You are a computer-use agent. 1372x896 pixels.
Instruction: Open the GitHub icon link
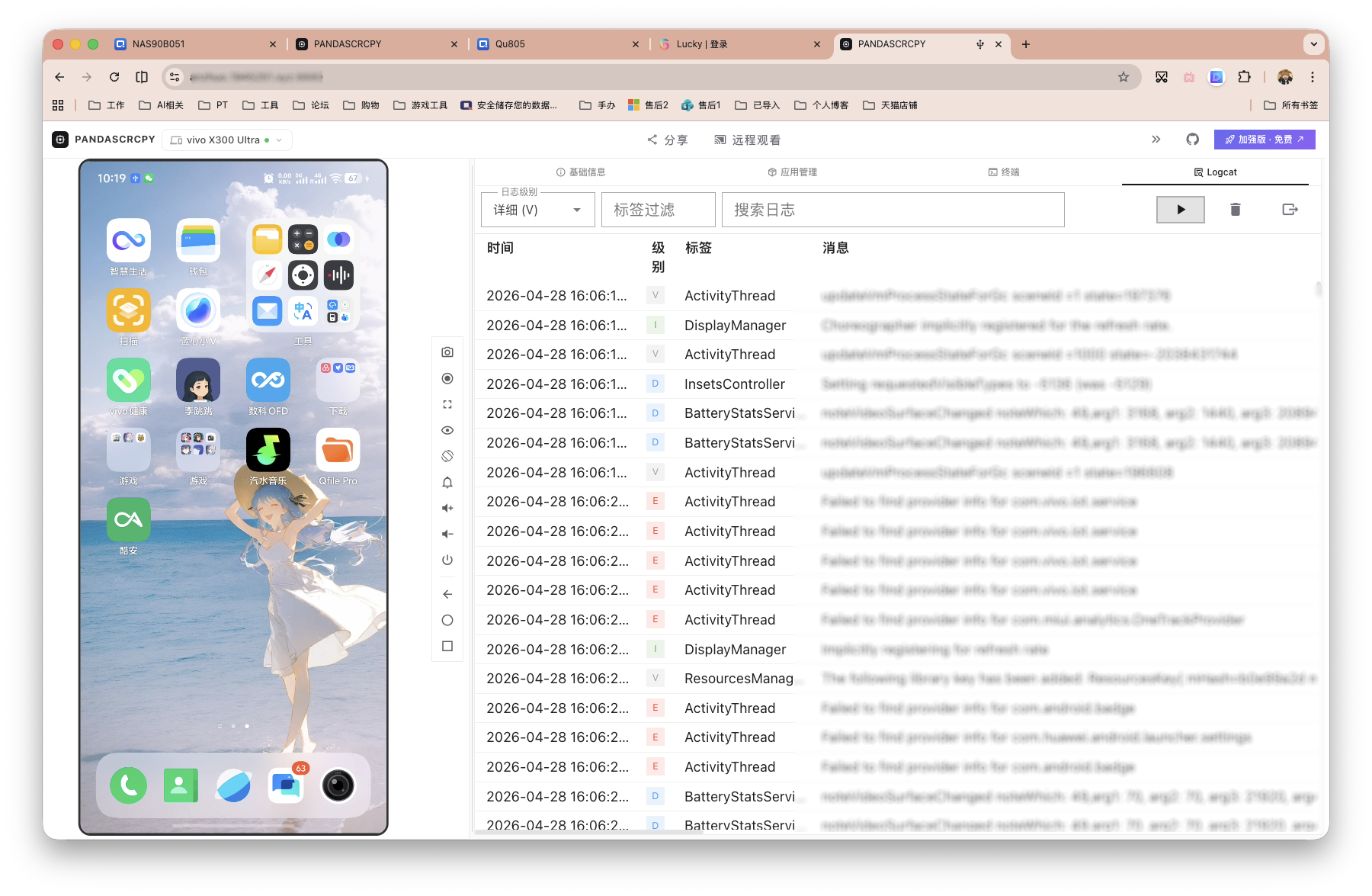click(x=1192, y=140)
